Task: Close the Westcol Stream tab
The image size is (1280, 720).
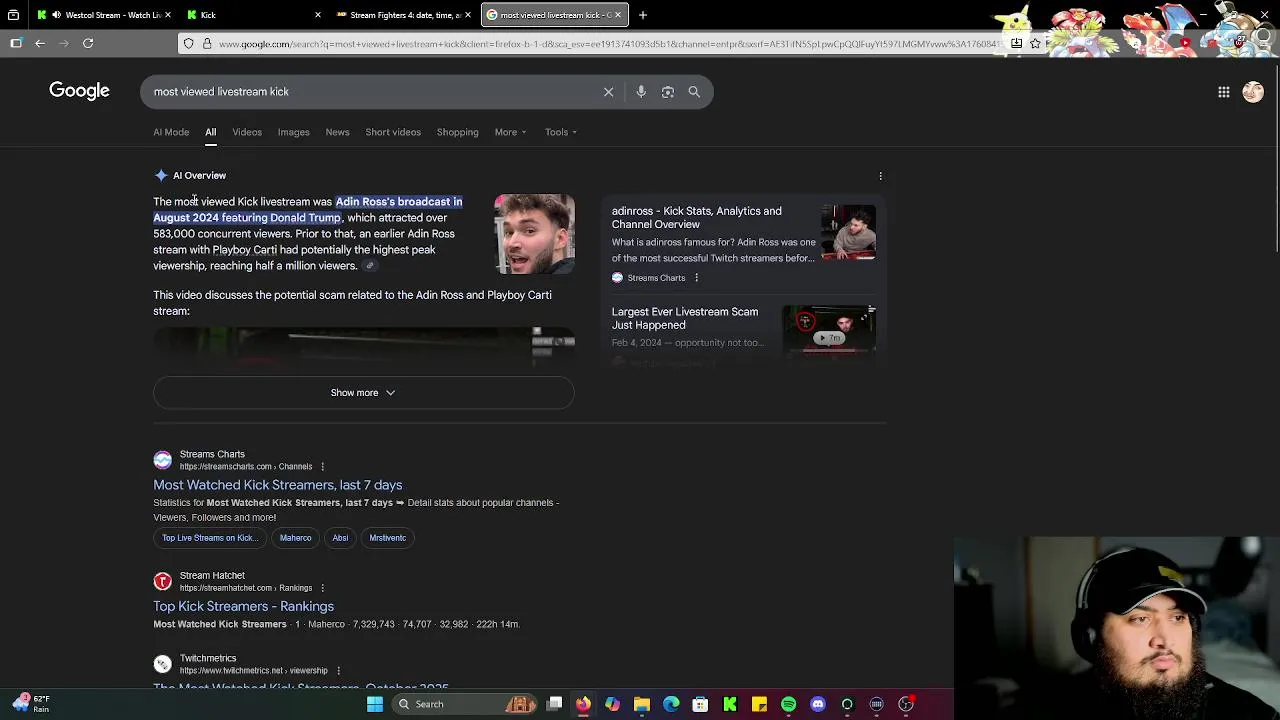Action: point(167,15)
